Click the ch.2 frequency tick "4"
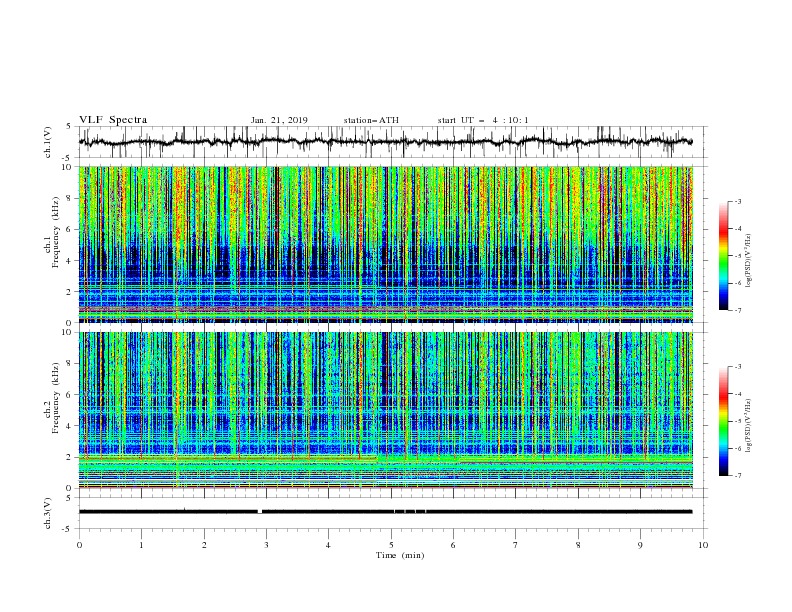Viewport: 792px width, 612px height. coord(70,426)
